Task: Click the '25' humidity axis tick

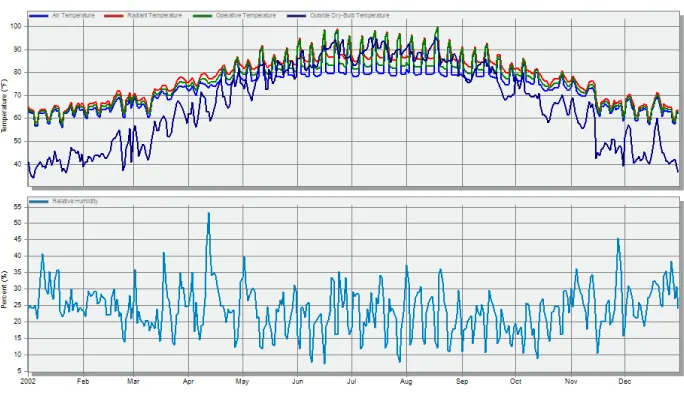Action: coord(17,305)
